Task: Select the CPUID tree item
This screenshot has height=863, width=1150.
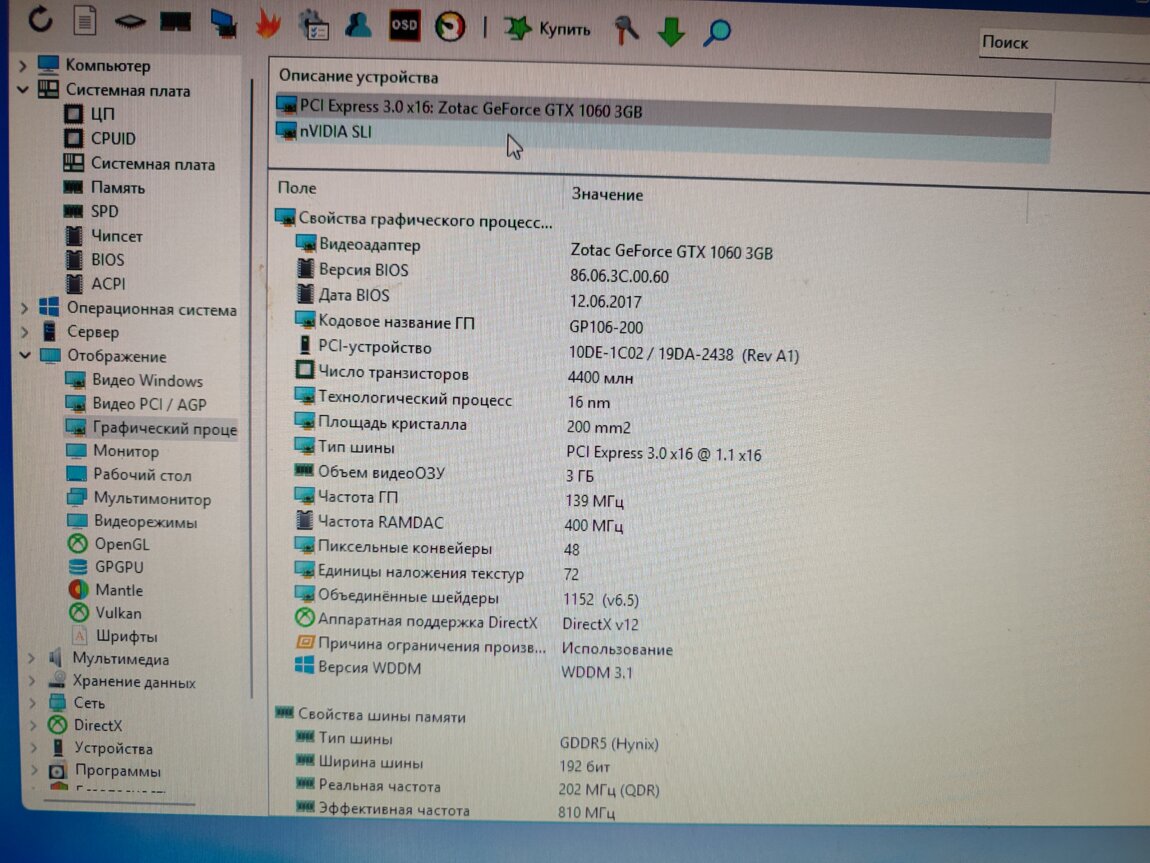Action: 113,139
